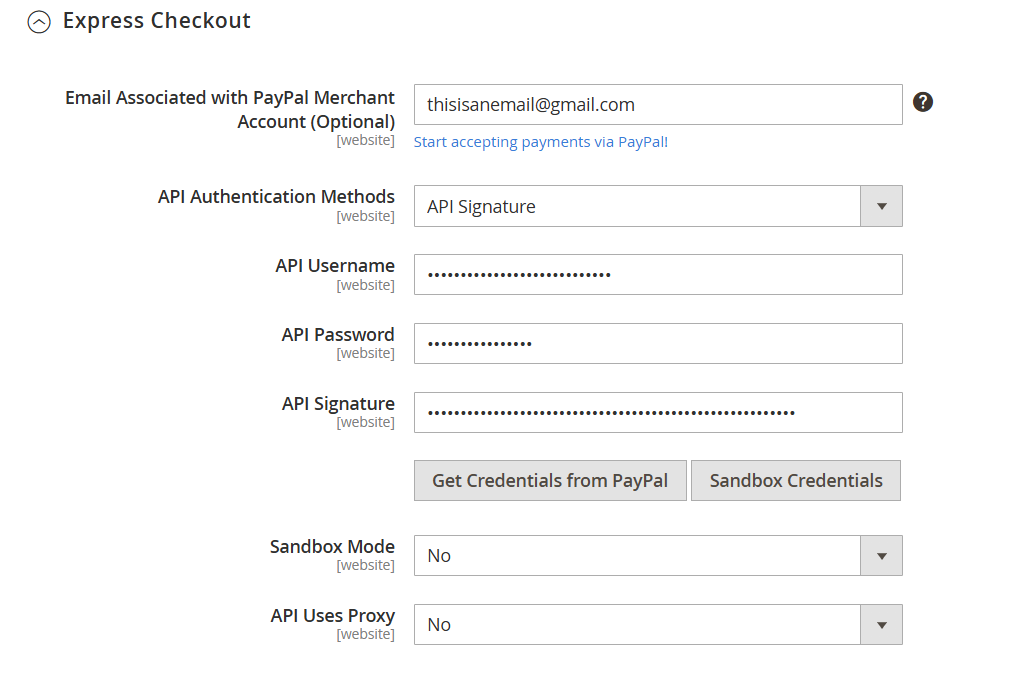Screen dimensions: 1015x675
Task: Click the API Authentication Methods label
Action: [276, 197]
